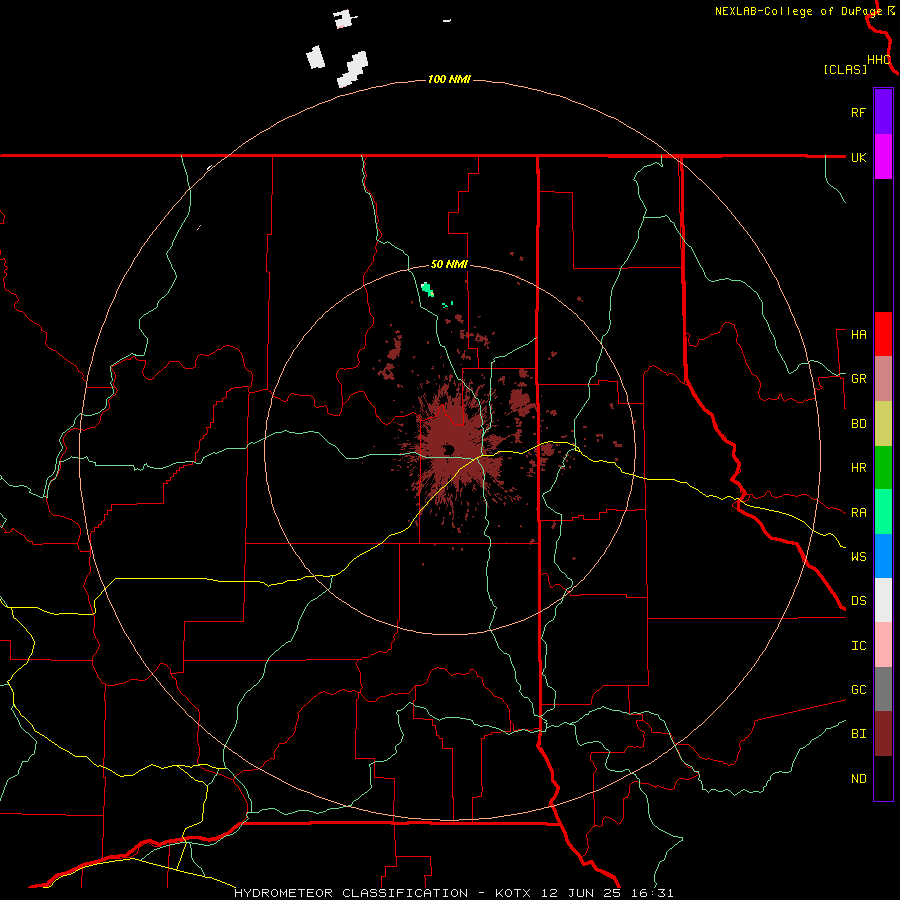Click the GC legend label

pos(858,690)
